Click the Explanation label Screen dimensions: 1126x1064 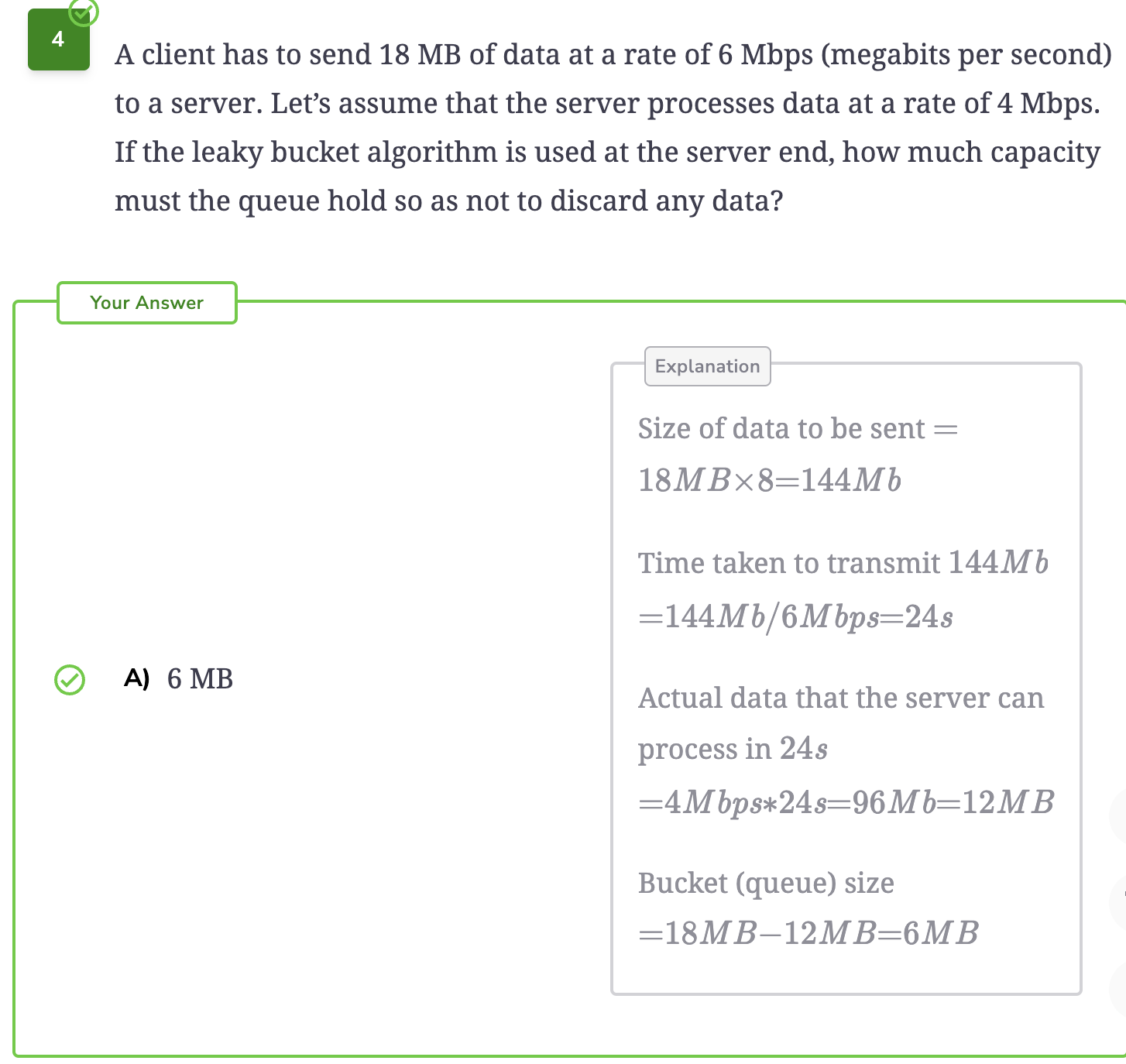(708, 366)
